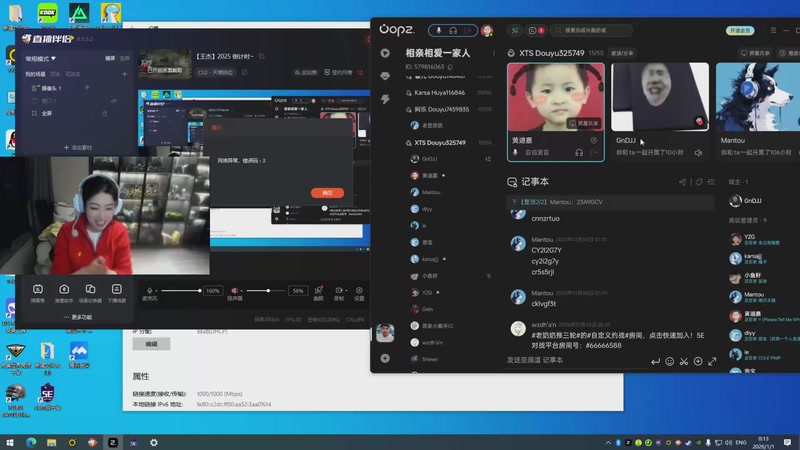Click the leave-channel icon in Oopz top bar
Viewport: 800px width, 450px height.
pyautogui.click(x=468, y=31)
